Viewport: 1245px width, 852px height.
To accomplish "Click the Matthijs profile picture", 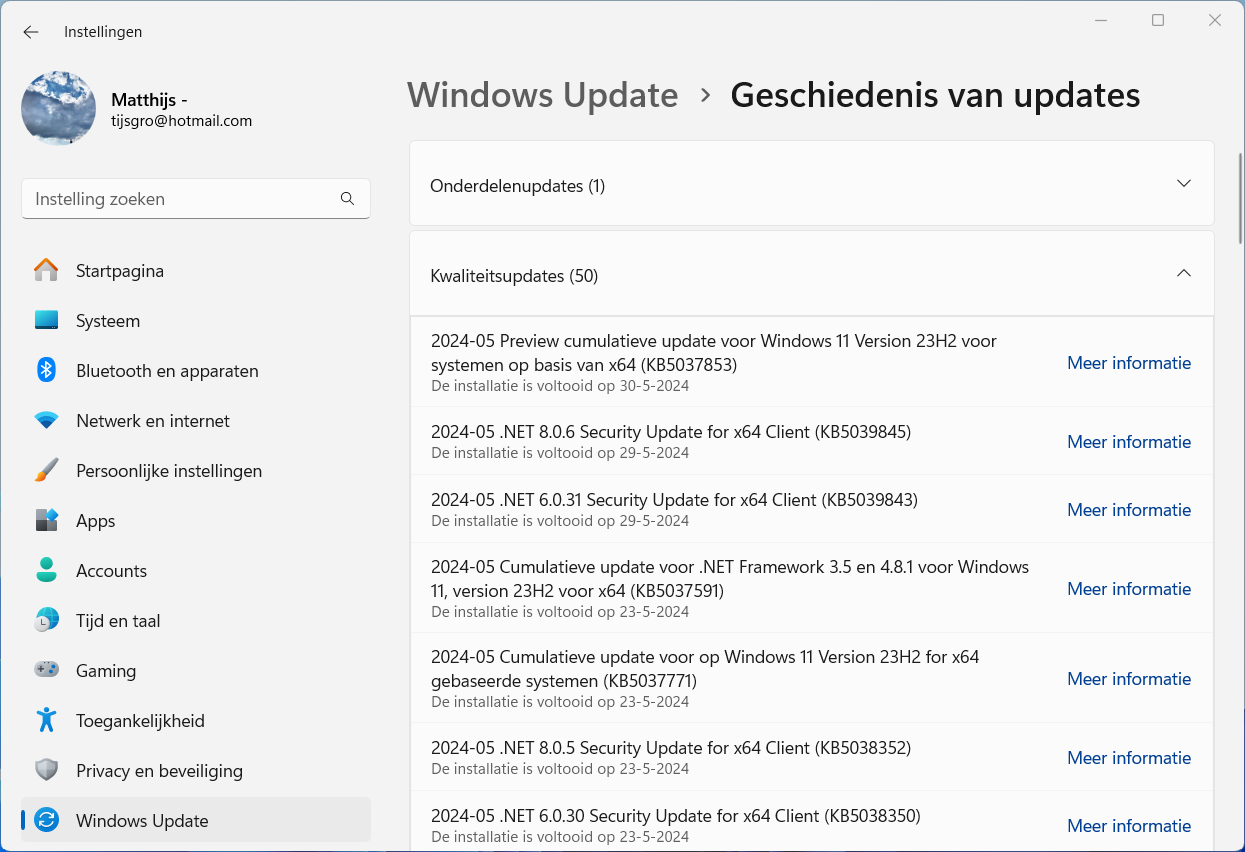I will click(59, 108).
